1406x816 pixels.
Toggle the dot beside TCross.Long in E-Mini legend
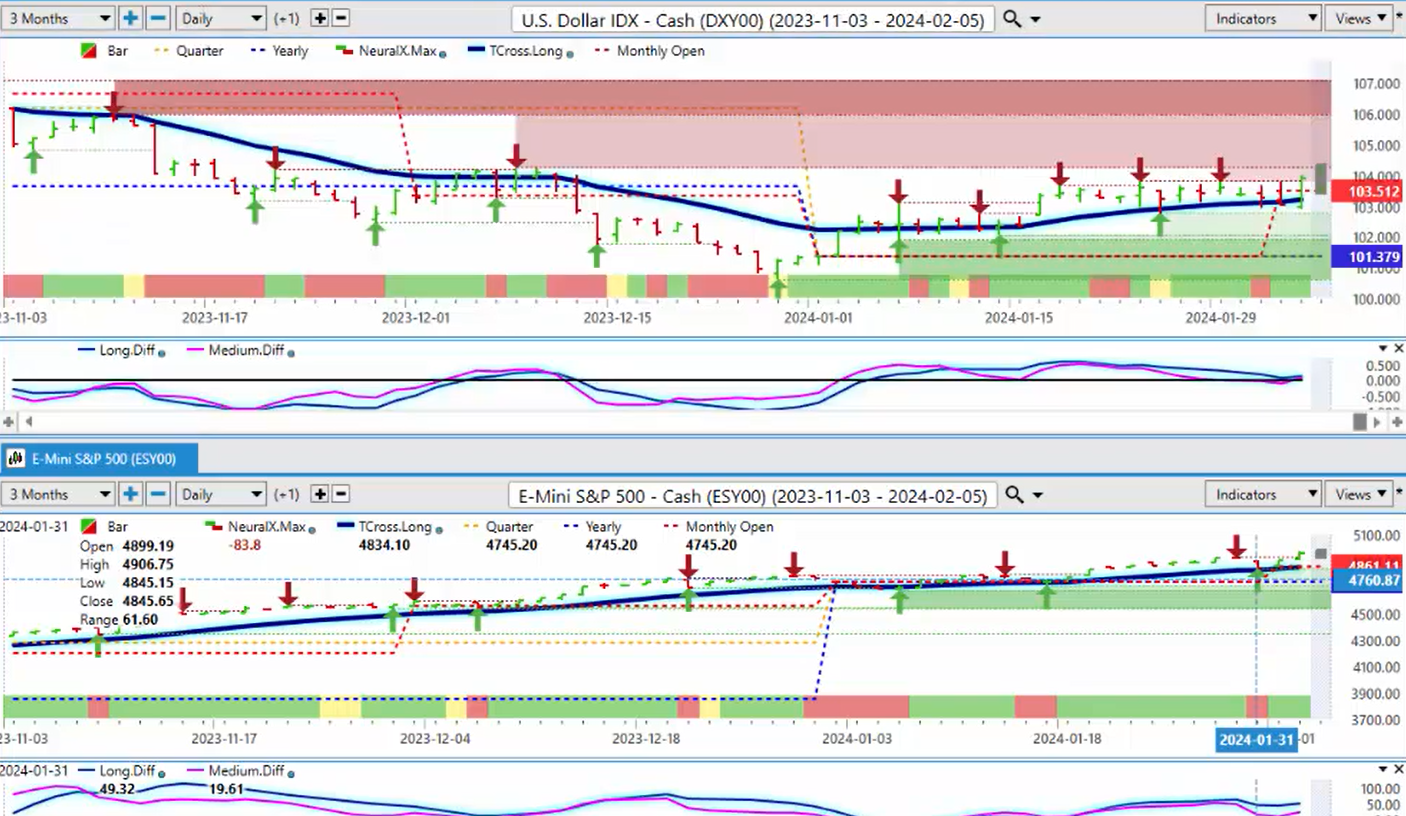pyautogui.click(x=440, y=528)
